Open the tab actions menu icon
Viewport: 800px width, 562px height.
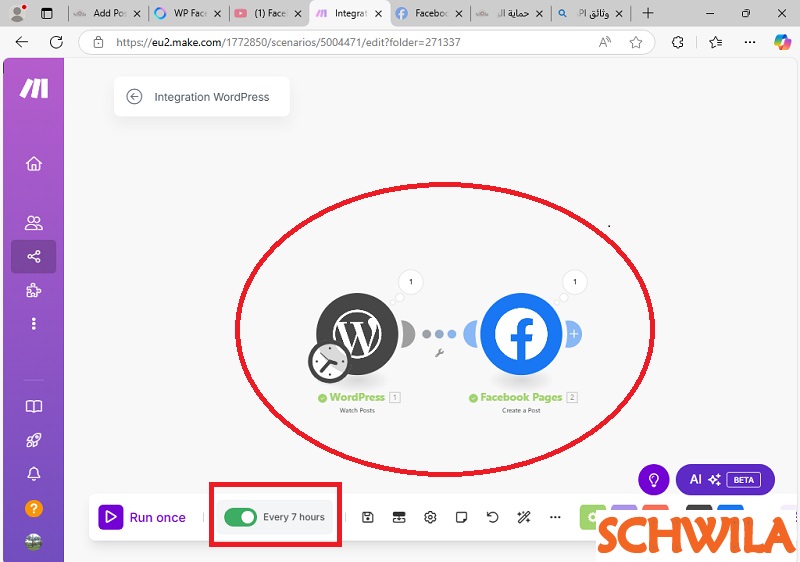coord(46,14)
